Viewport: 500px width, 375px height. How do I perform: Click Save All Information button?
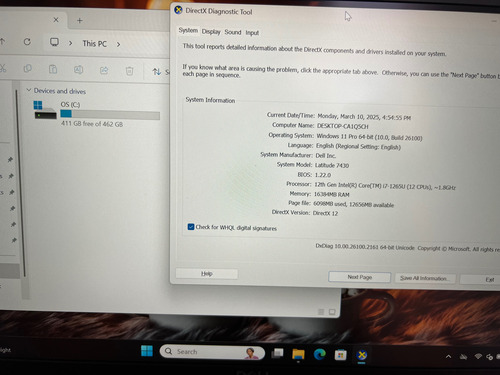(424, 278)
